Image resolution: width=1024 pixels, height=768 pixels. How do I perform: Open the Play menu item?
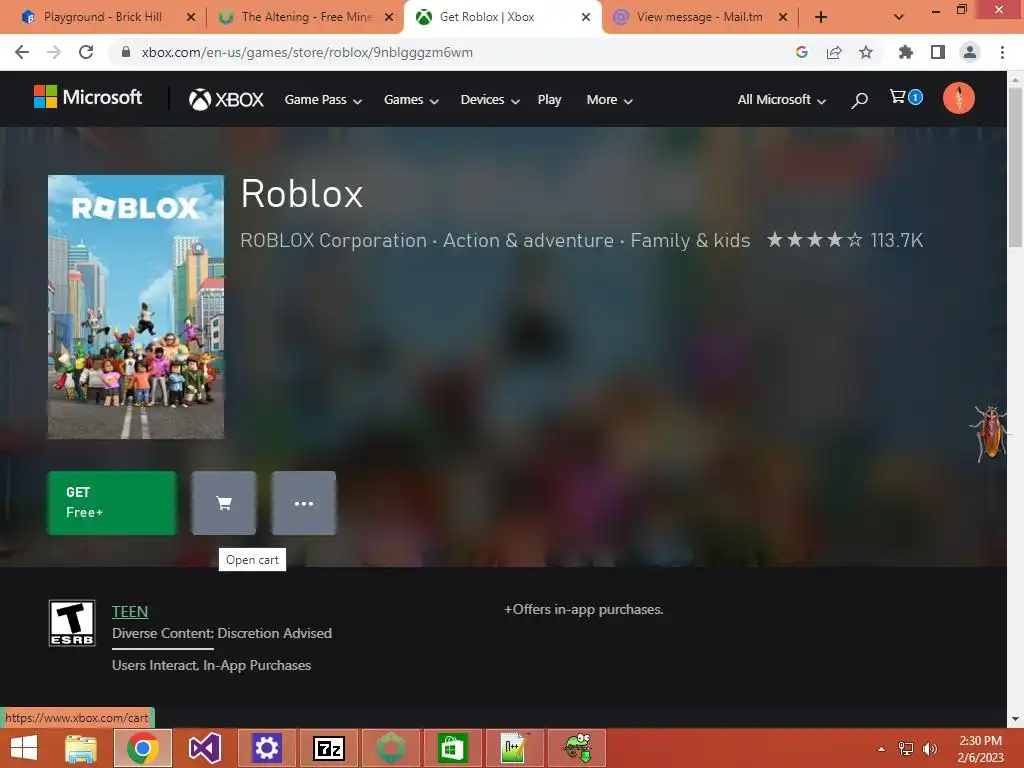[x=549, y=100]
